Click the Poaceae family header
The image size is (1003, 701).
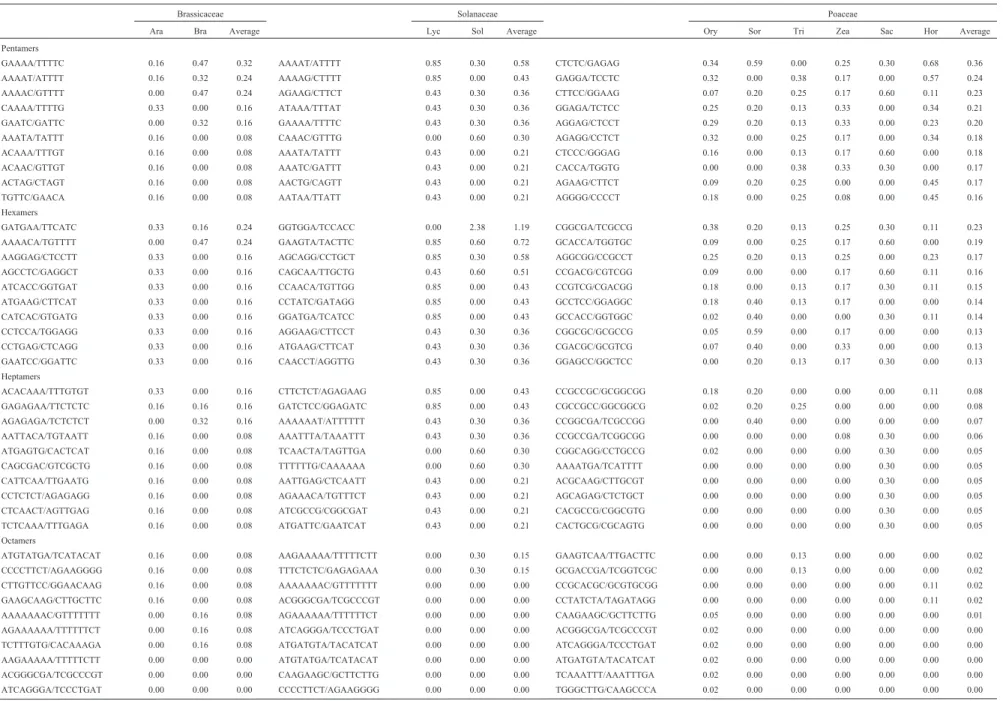(x=842, y=14)
